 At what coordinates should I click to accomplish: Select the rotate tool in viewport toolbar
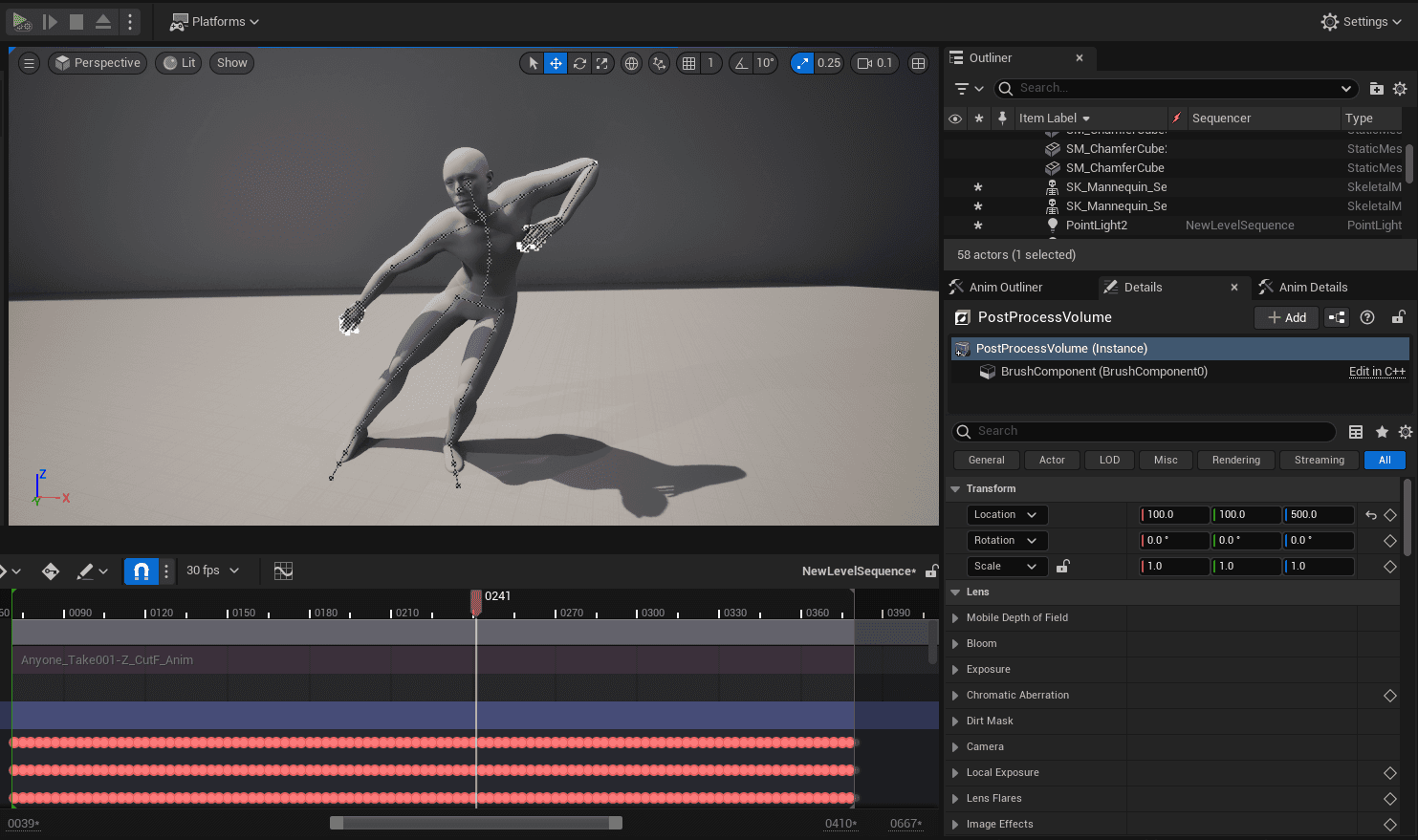[x=579, y=63]
